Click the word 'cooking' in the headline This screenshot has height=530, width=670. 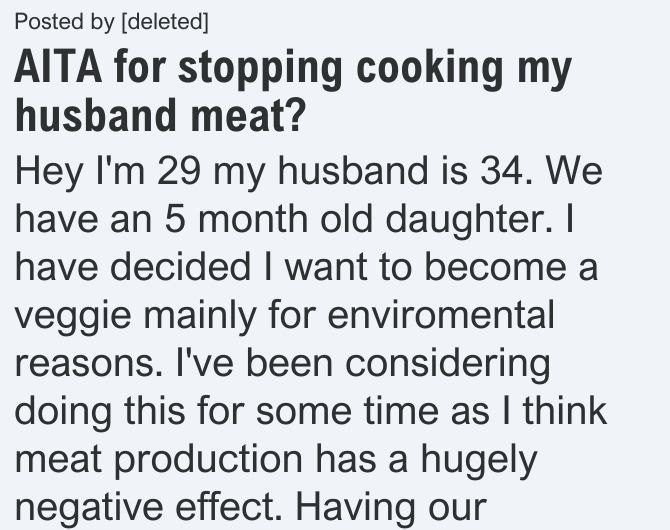pos(429,69)
